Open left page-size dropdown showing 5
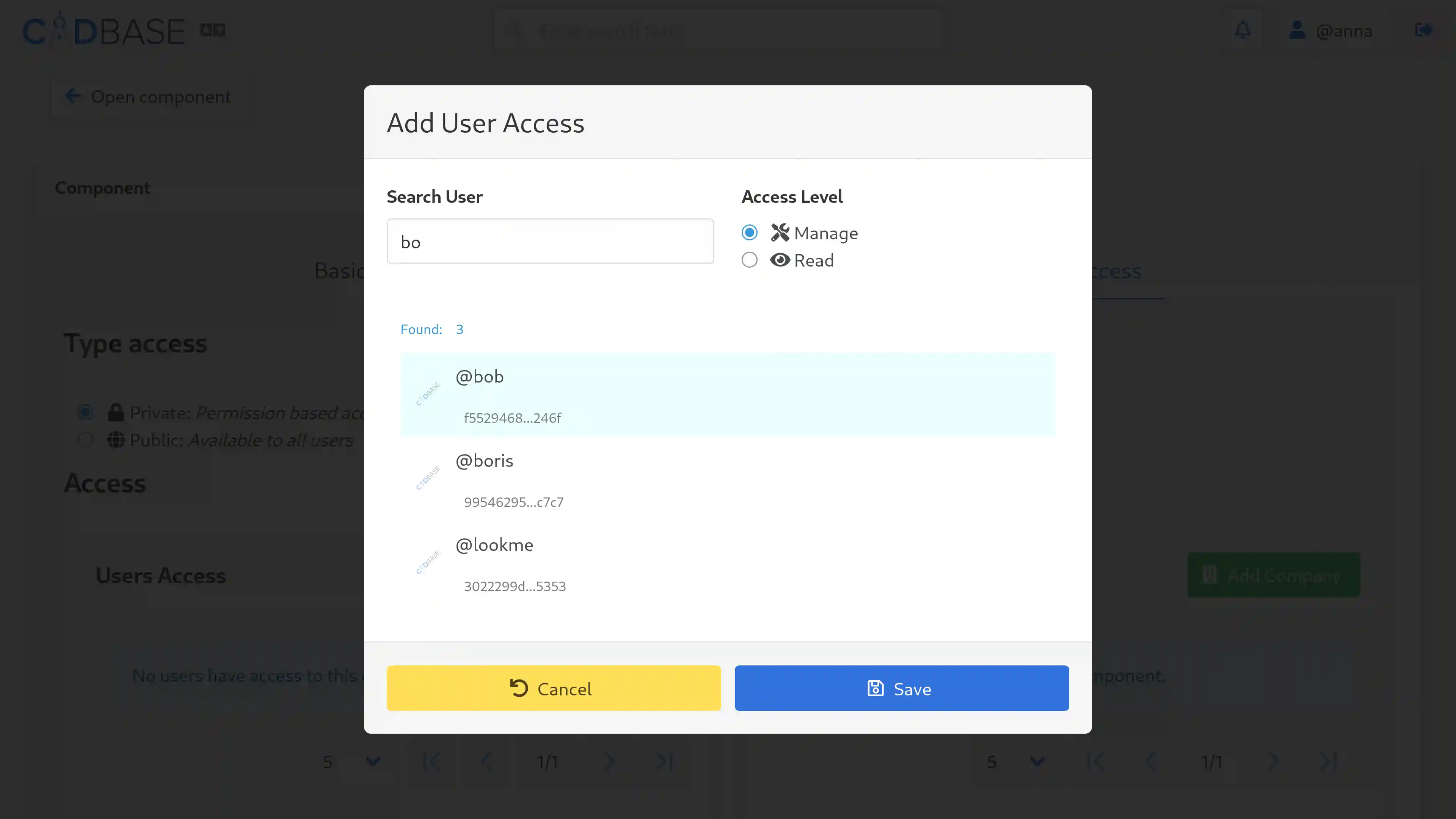The image size is (1456, 819). [x=351, y=761]
